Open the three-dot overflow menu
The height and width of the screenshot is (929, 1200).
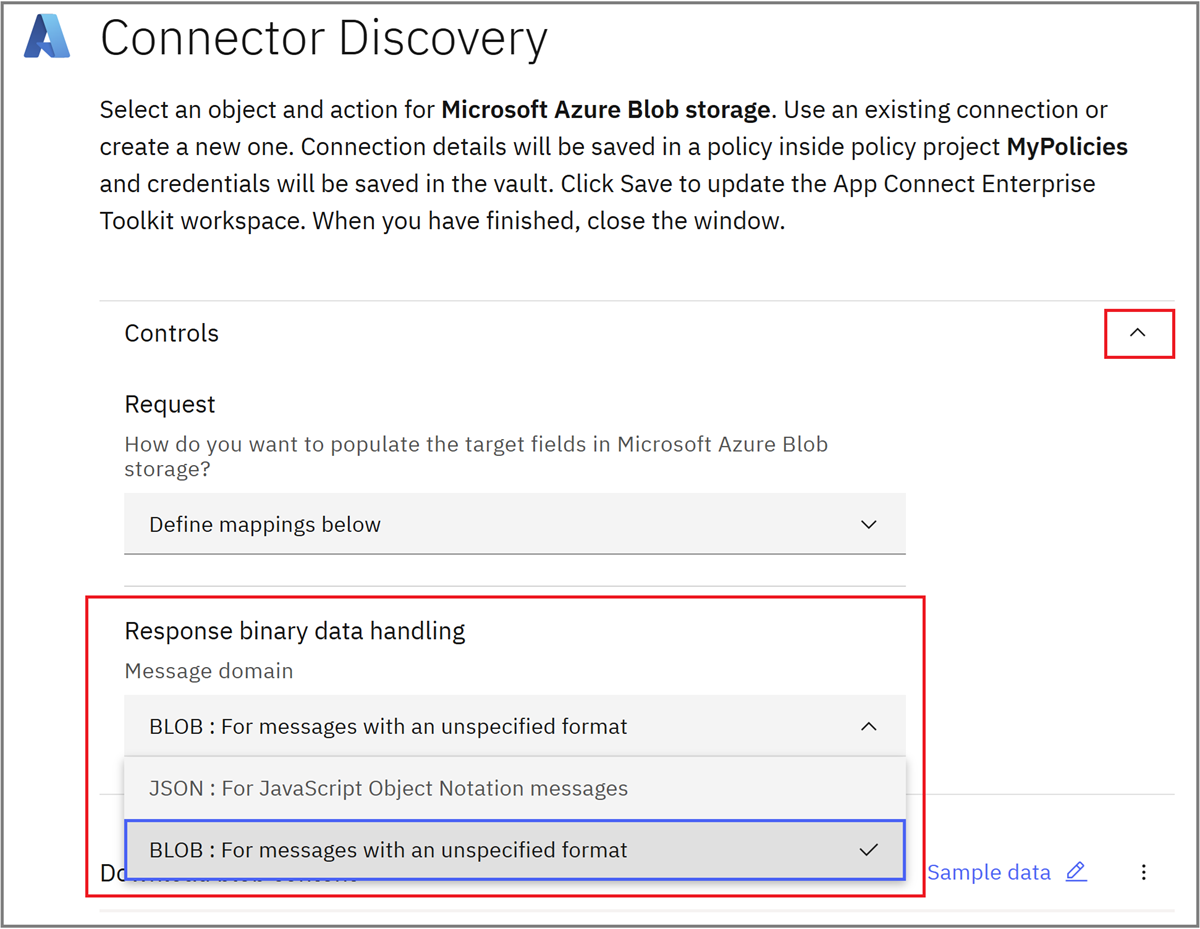click(x=1144, y=872)
